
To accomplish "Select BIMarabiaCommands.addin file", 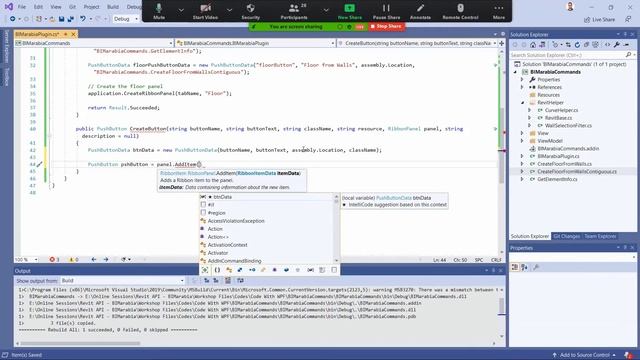I will tap(568, 149).
